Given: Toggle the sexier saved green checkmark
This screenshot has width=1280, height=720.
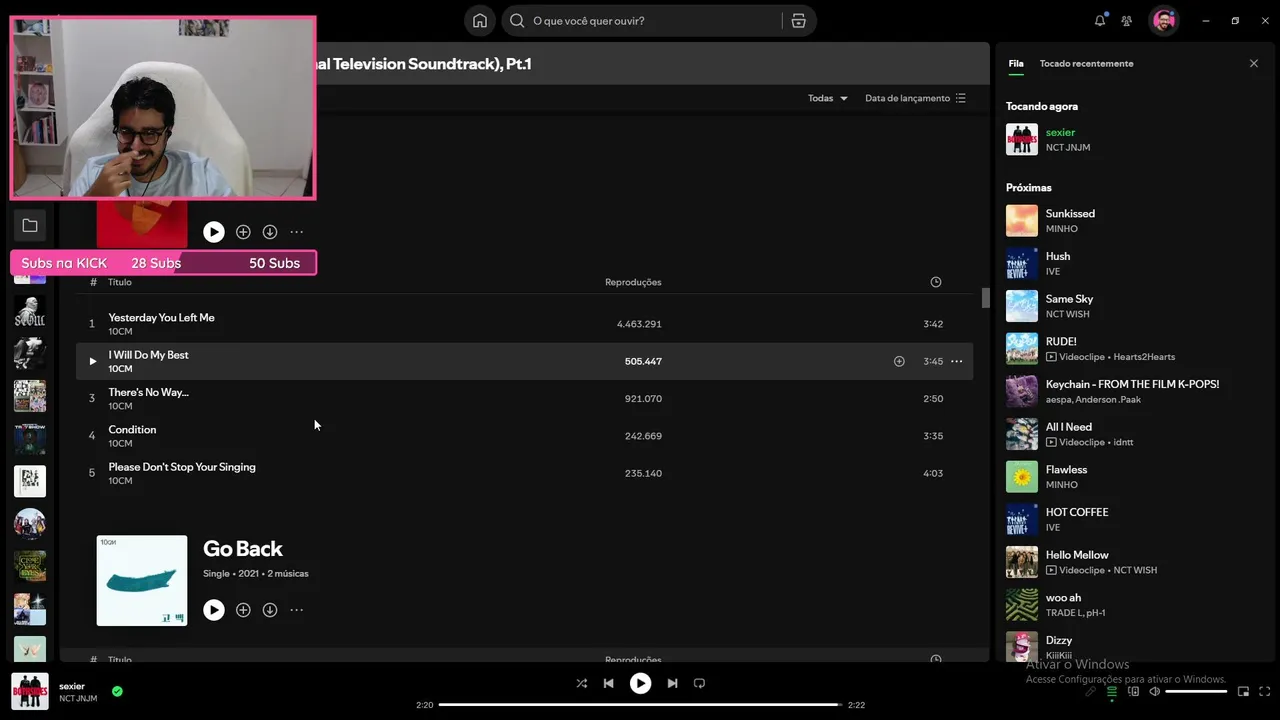Looking at the screenshot, I should [117, 691].
